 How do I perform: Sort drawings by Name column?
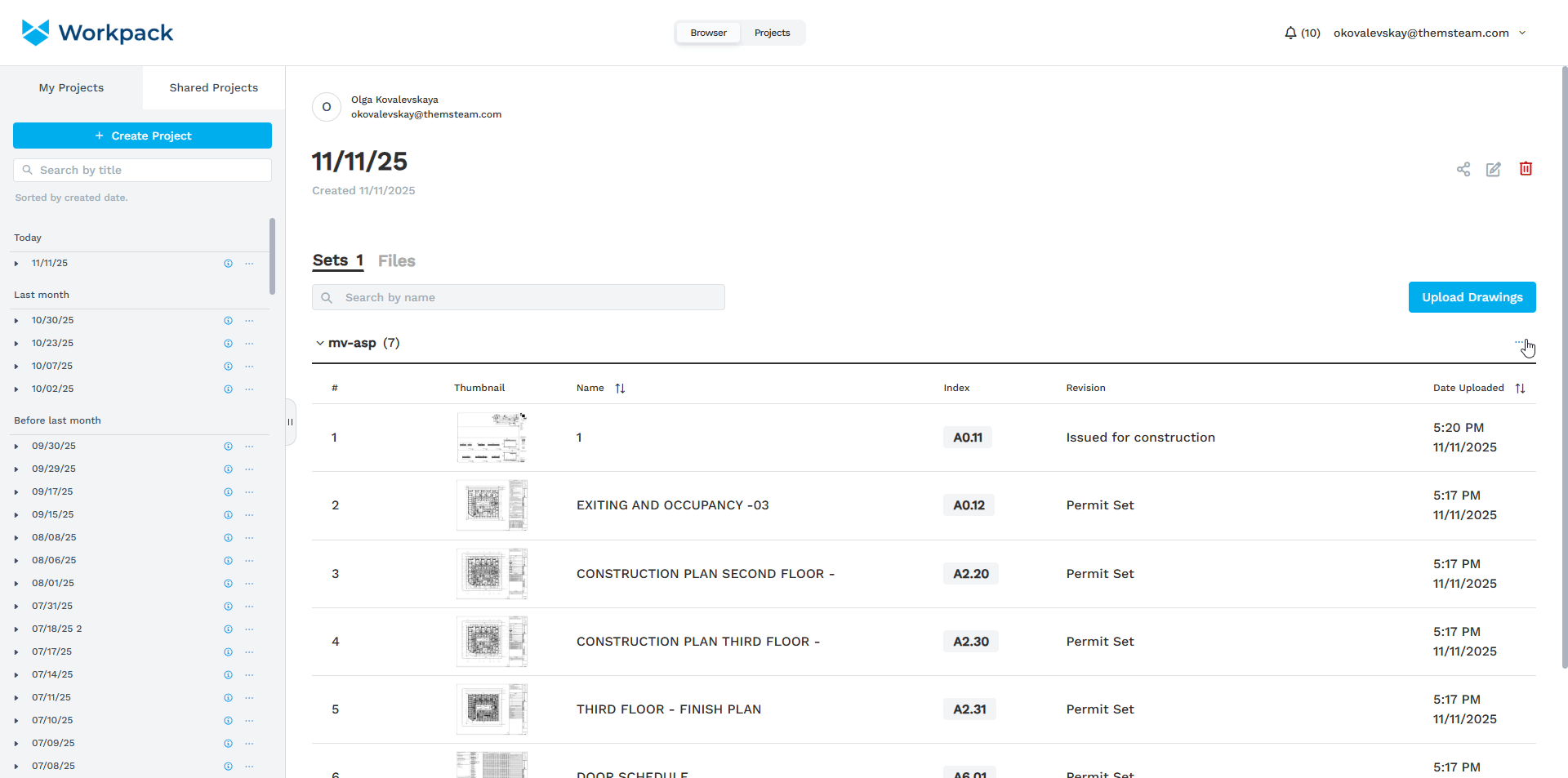[x=620, y=389]
